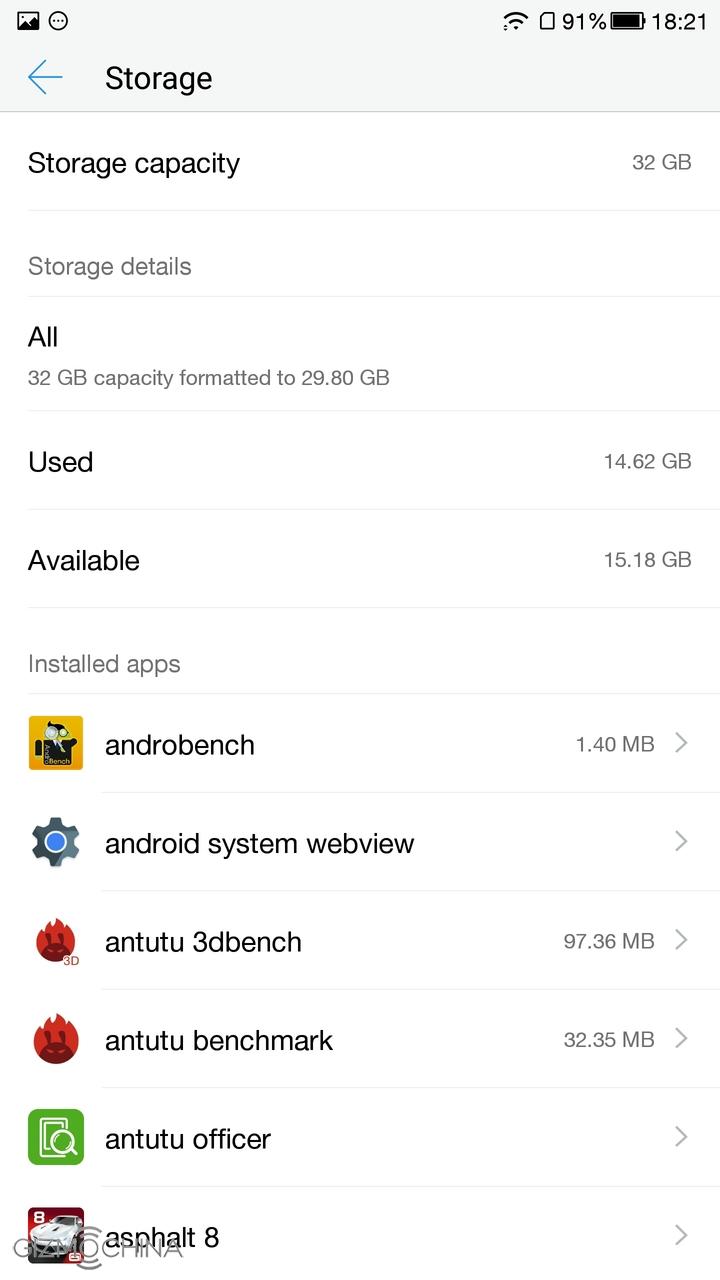
Task: Tap the back arrow icon
Action: [x=45, y=77]
